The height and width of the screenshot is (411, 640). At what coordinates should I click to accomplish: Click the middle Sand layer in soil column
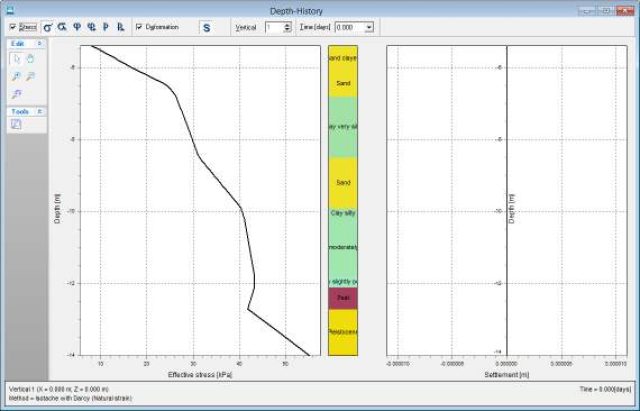(x=343, y=182)
